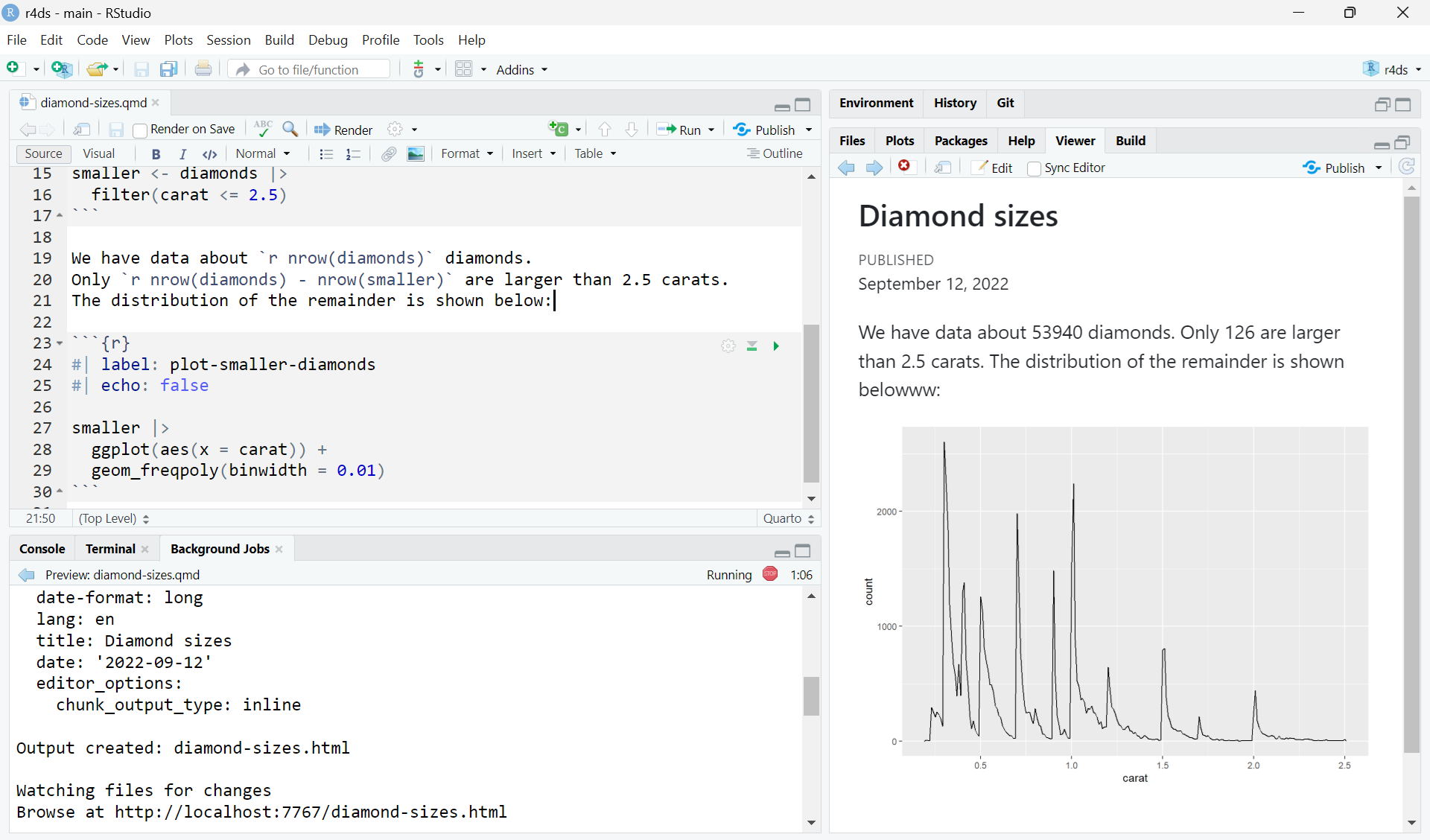The image size is (1430, 840).
Task: Click the Print icon in main toolbar
Action: pos(203,69)
